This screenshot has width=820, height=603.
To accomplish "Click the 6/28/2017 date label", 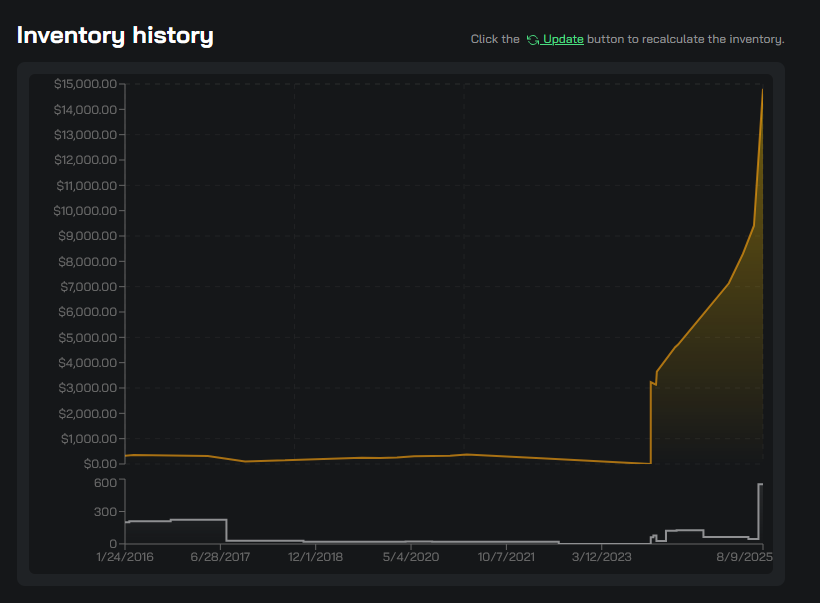I will pos(220,557).
